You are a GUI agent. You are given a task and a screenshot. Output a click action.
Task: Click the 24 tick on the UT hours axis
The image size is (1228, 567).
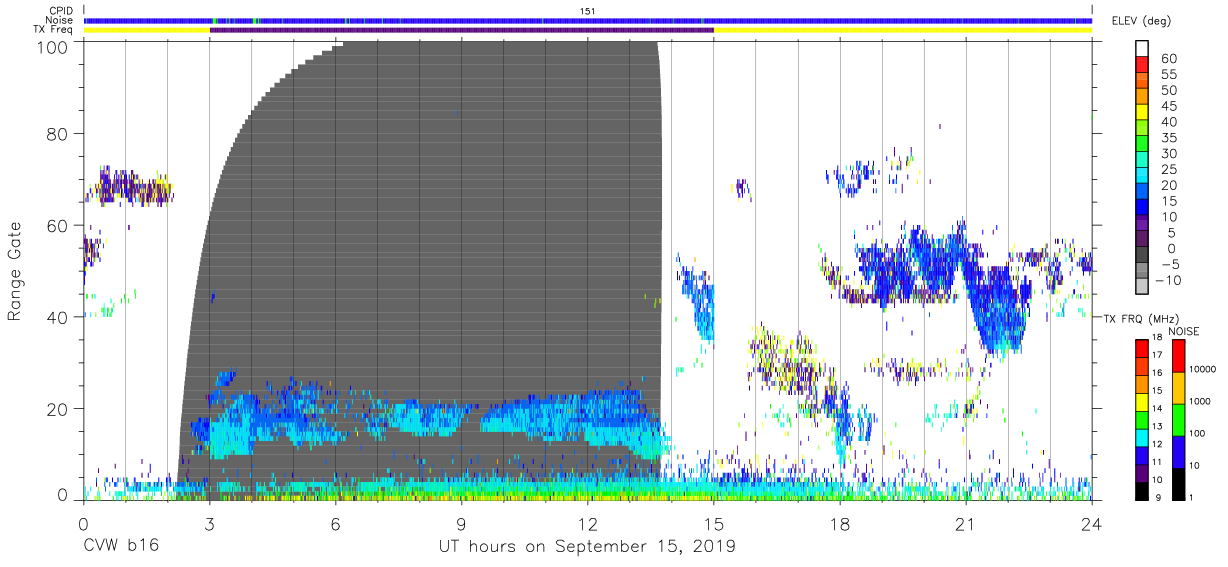point(1092,523)
